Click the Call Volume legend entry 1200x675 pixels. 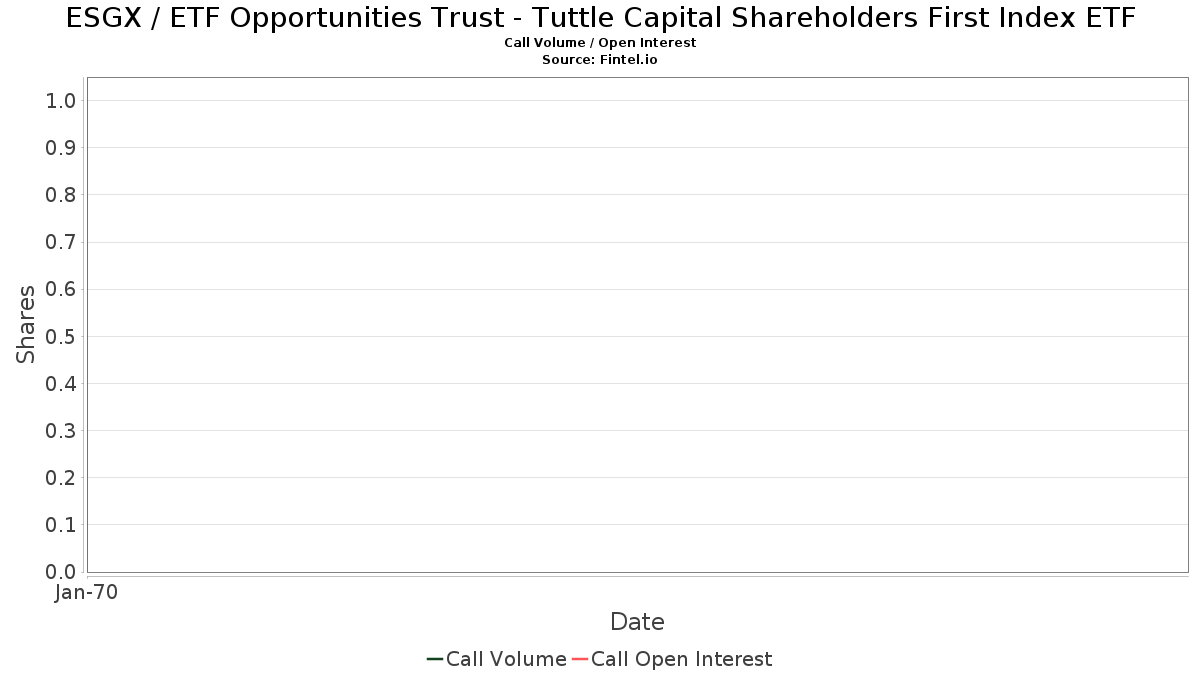pos(497,659)
